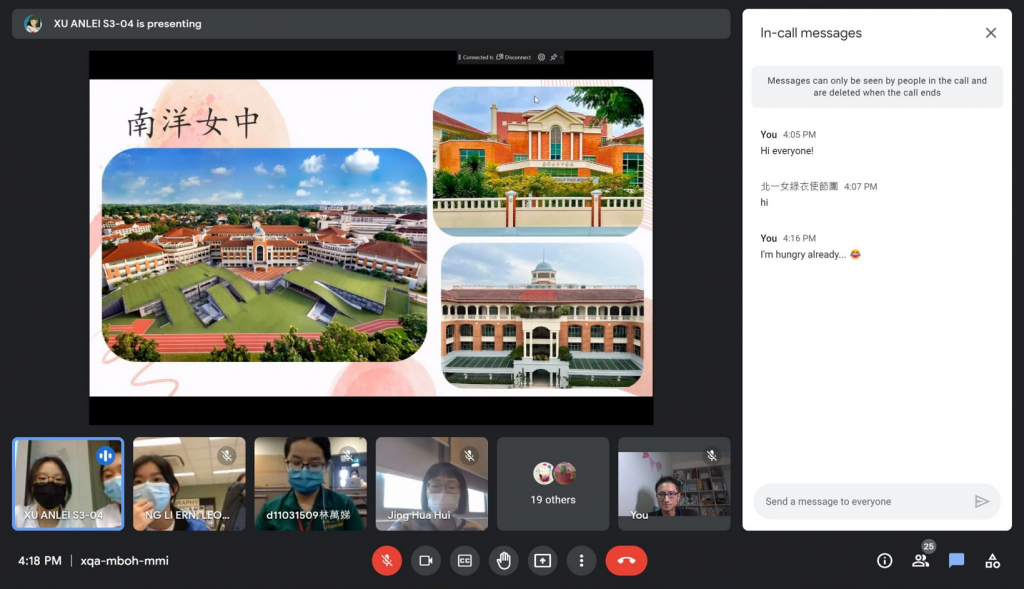The width and height of the screenshot is (1024, 589).
Task: Select NG LI ERN video tile
Action: [189, 484]
